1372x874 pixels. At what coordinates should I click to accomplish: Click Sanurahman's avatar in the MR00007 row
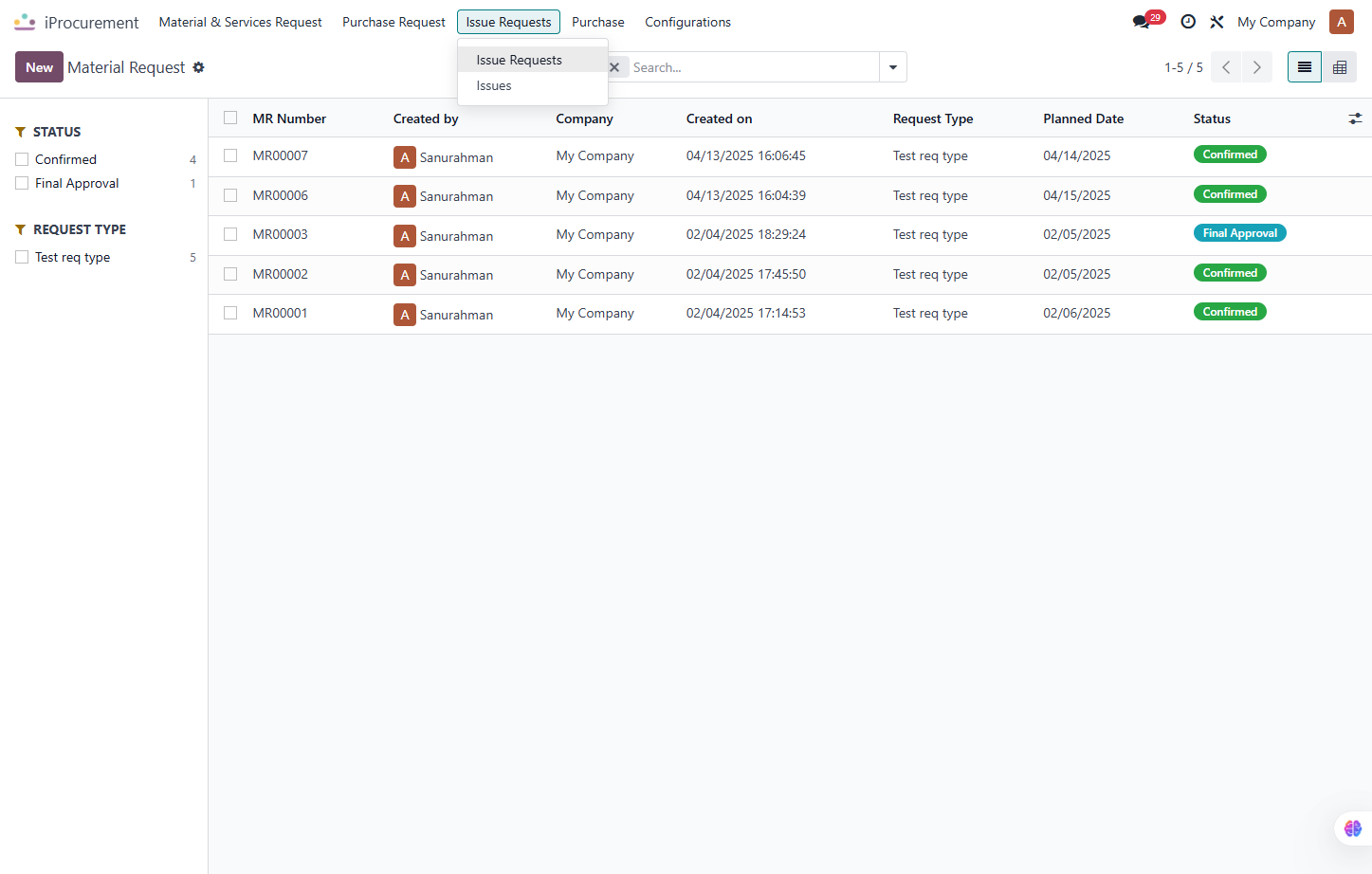405,157
